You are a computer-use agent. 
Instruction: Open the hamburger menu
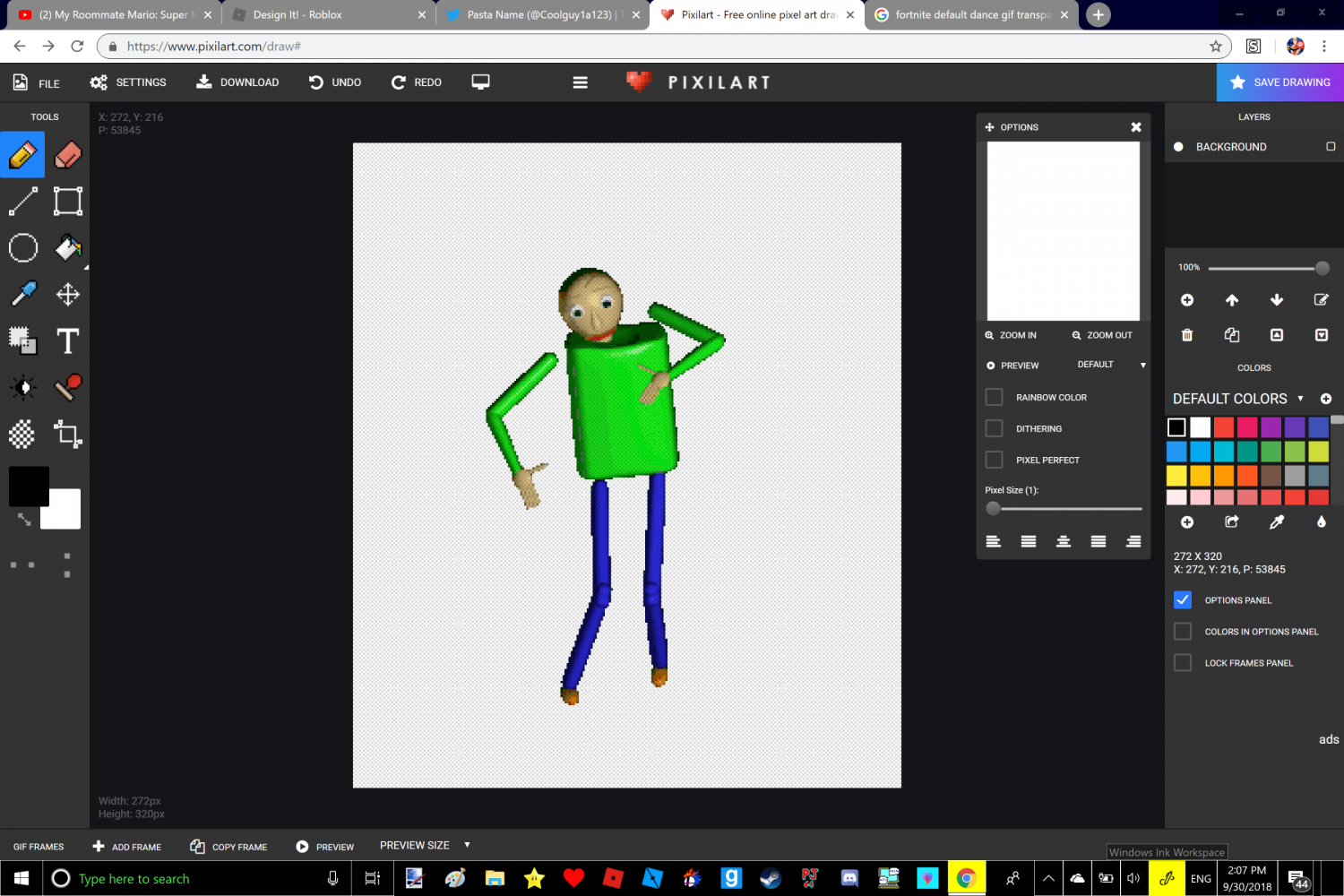(581, 82)
